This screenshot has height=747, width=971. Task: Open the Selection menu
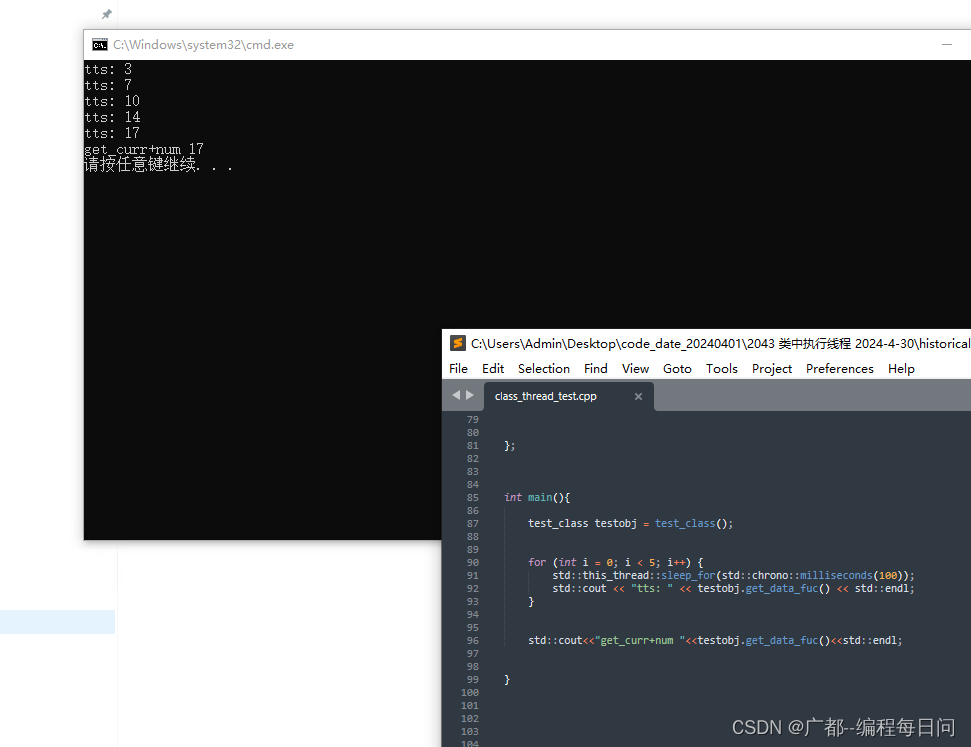pos(544,369)
